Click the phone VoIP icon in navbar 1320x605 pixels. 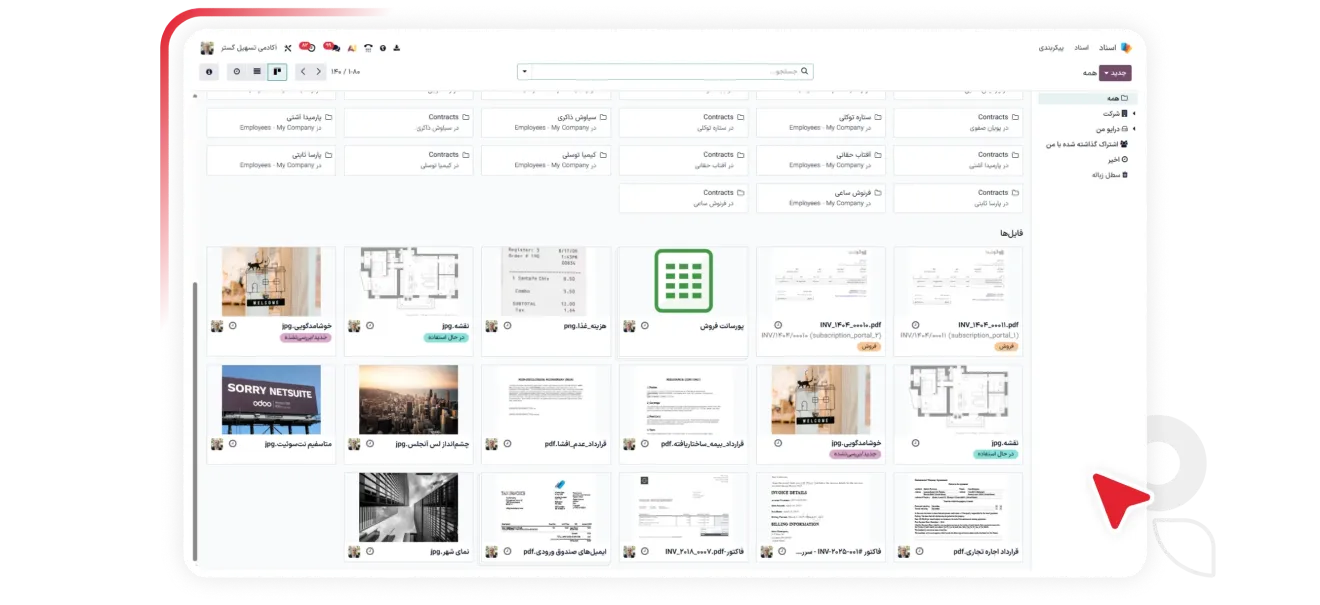click(367, 47)
